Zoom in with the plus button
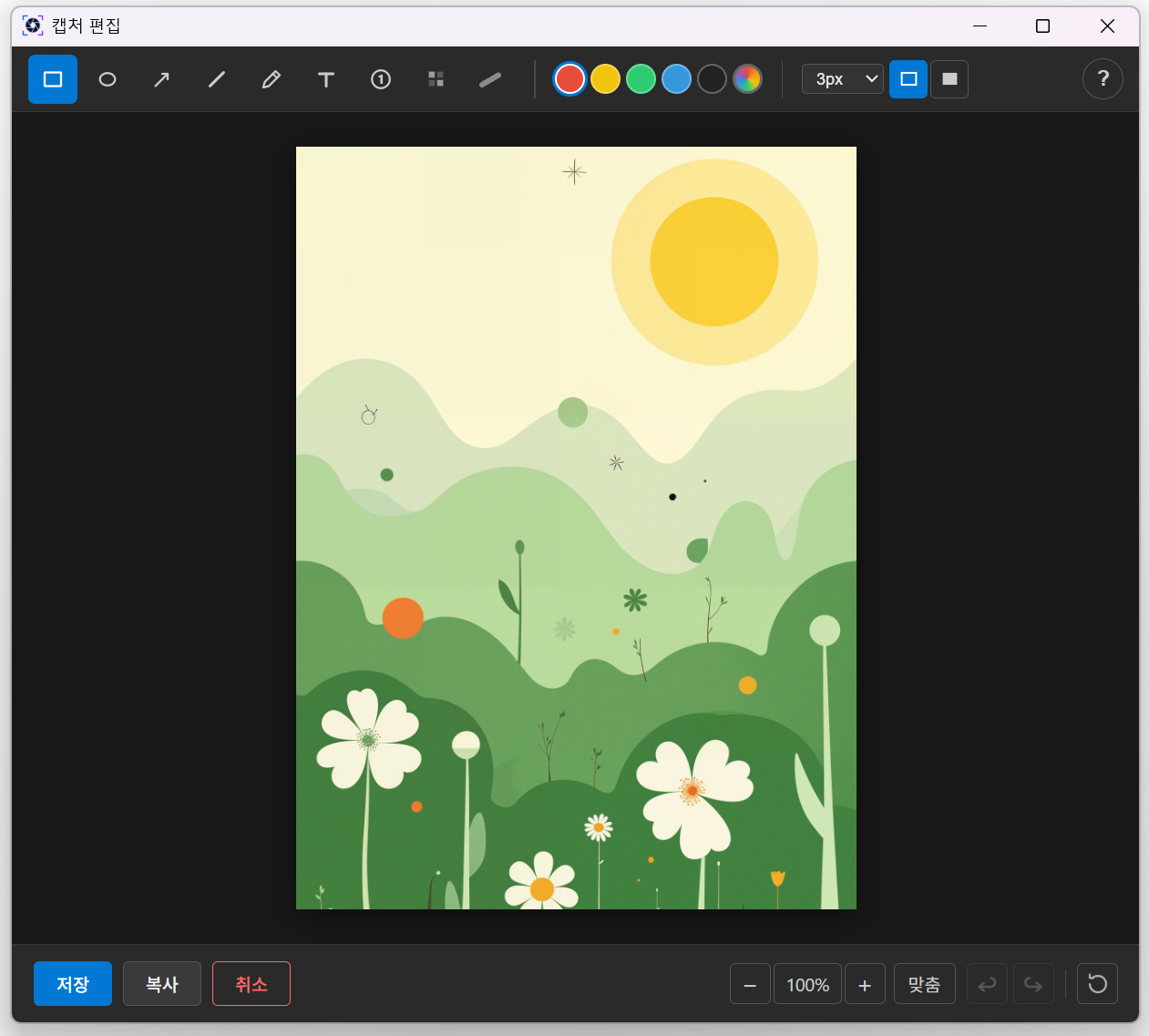Image resolution: width=1149 pixels, height=1036 pixels. tap(865, 984)
